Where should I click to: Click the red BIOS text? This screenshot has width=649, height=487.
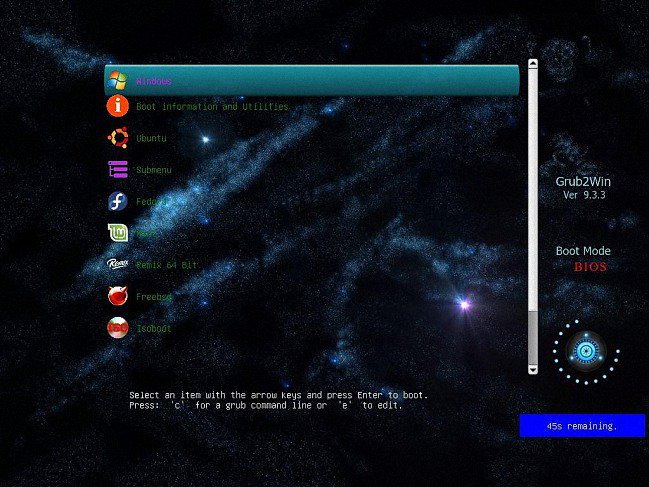590,266
